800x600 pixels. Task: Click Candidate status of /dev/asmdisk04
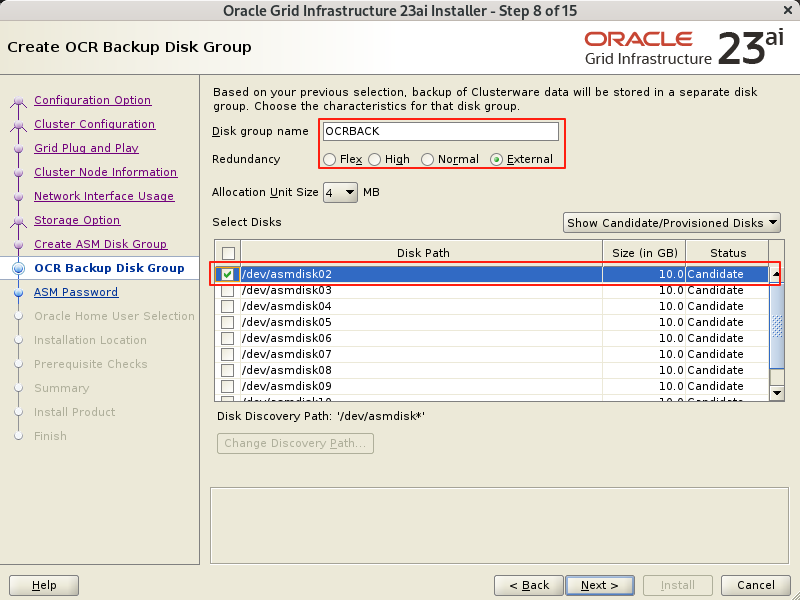tap(715, 306)
